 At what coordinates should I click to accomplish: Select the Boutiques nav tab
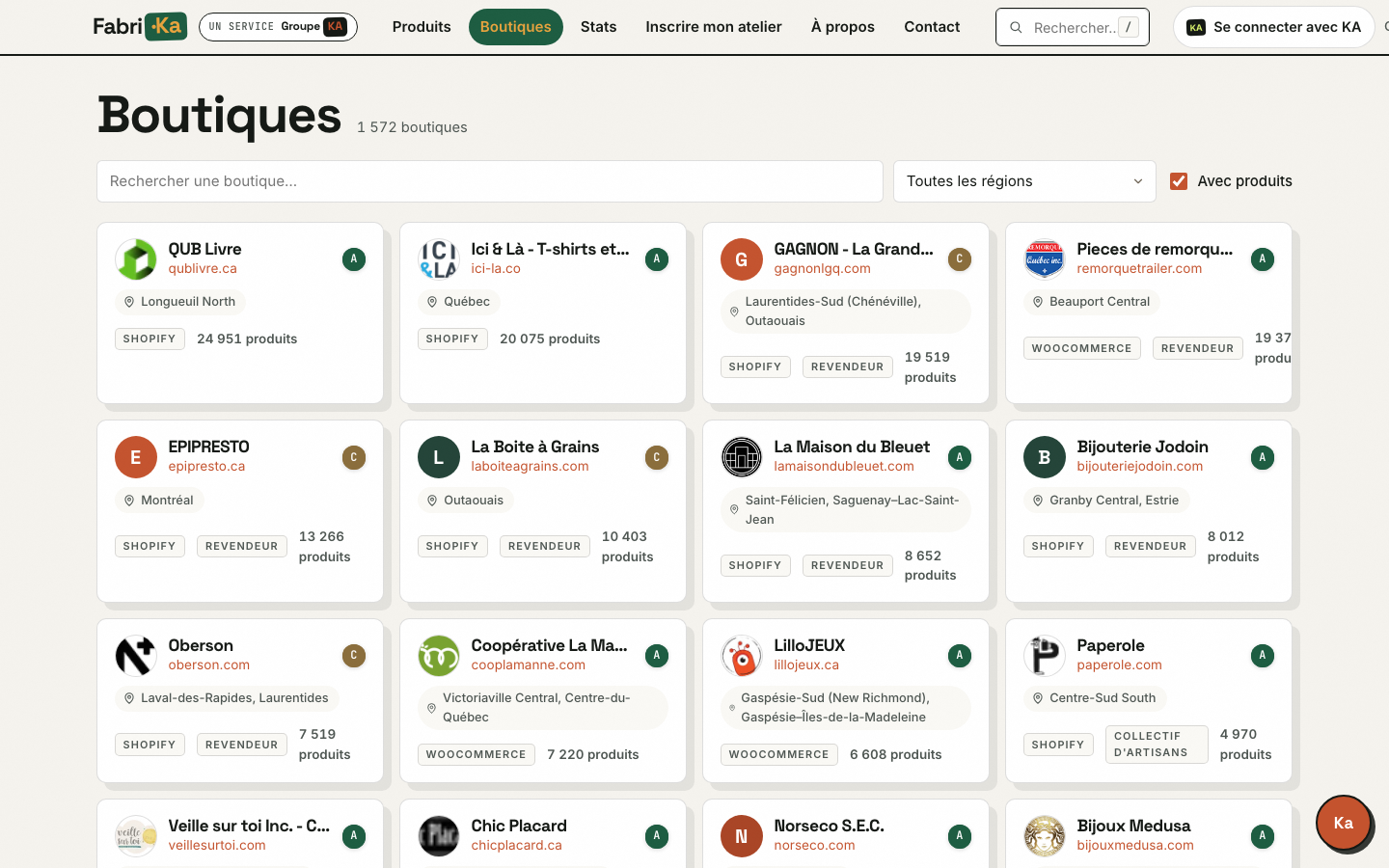pyautogui.click(x=516, y=27)
